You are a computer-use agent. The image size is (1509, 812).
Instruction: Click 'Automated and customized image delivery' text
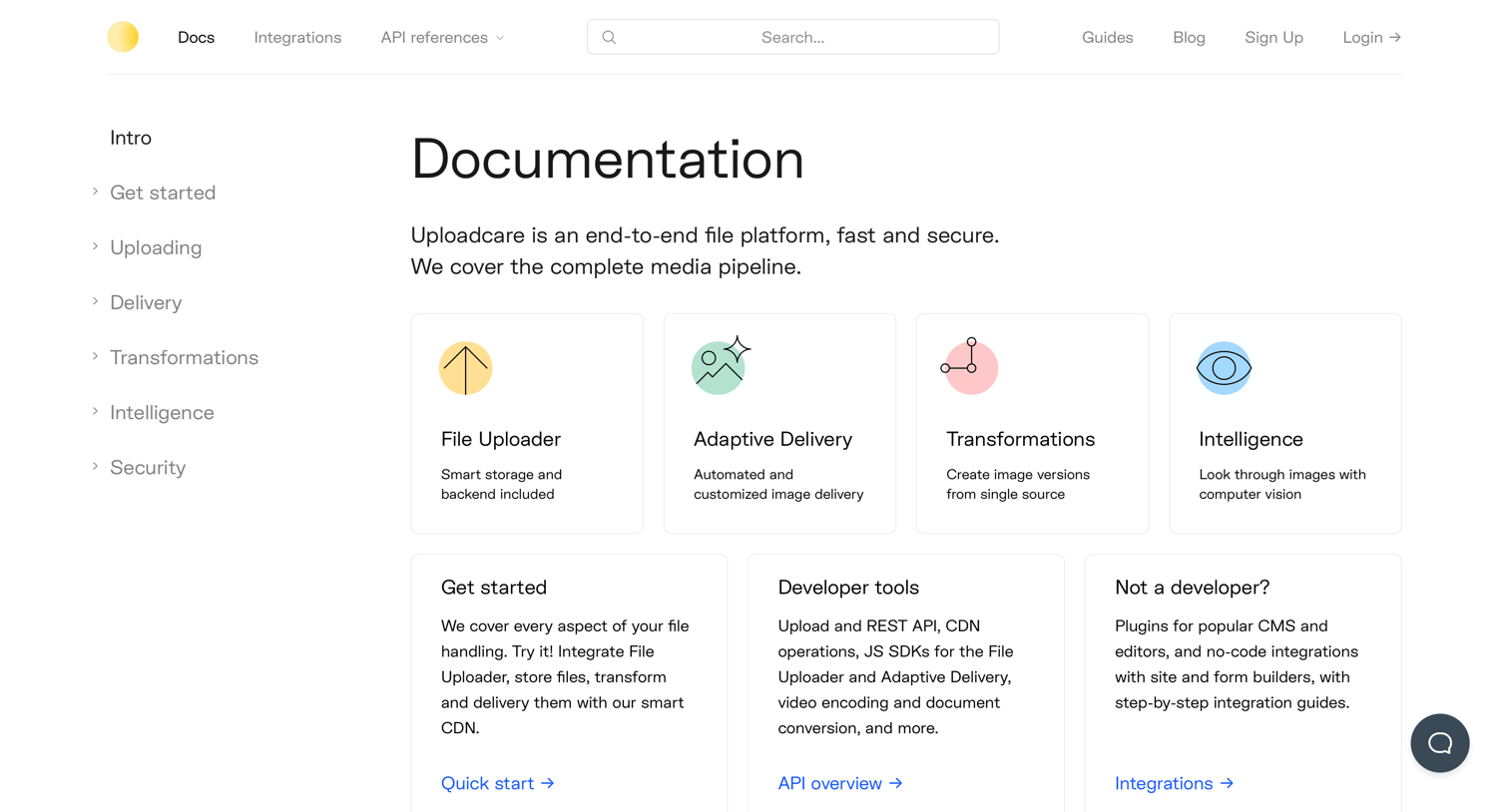pos(778,484)
